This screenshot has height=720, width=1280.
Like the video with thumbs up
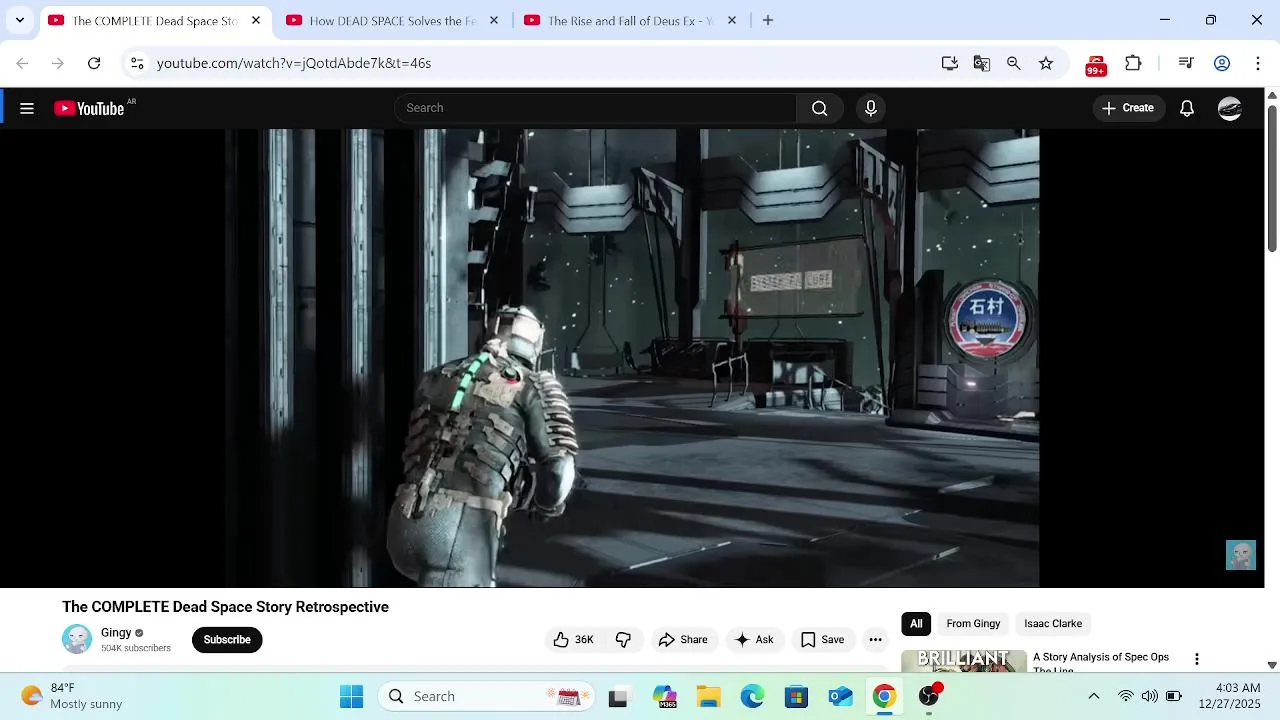(x=561, y=640)
